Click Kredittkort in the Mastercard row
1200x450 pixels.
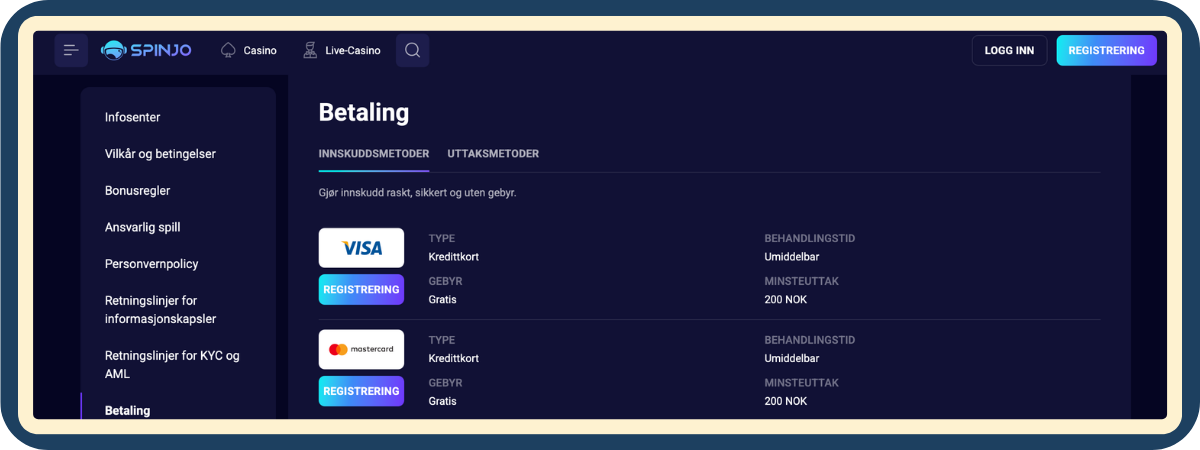(x=454, y=358)
